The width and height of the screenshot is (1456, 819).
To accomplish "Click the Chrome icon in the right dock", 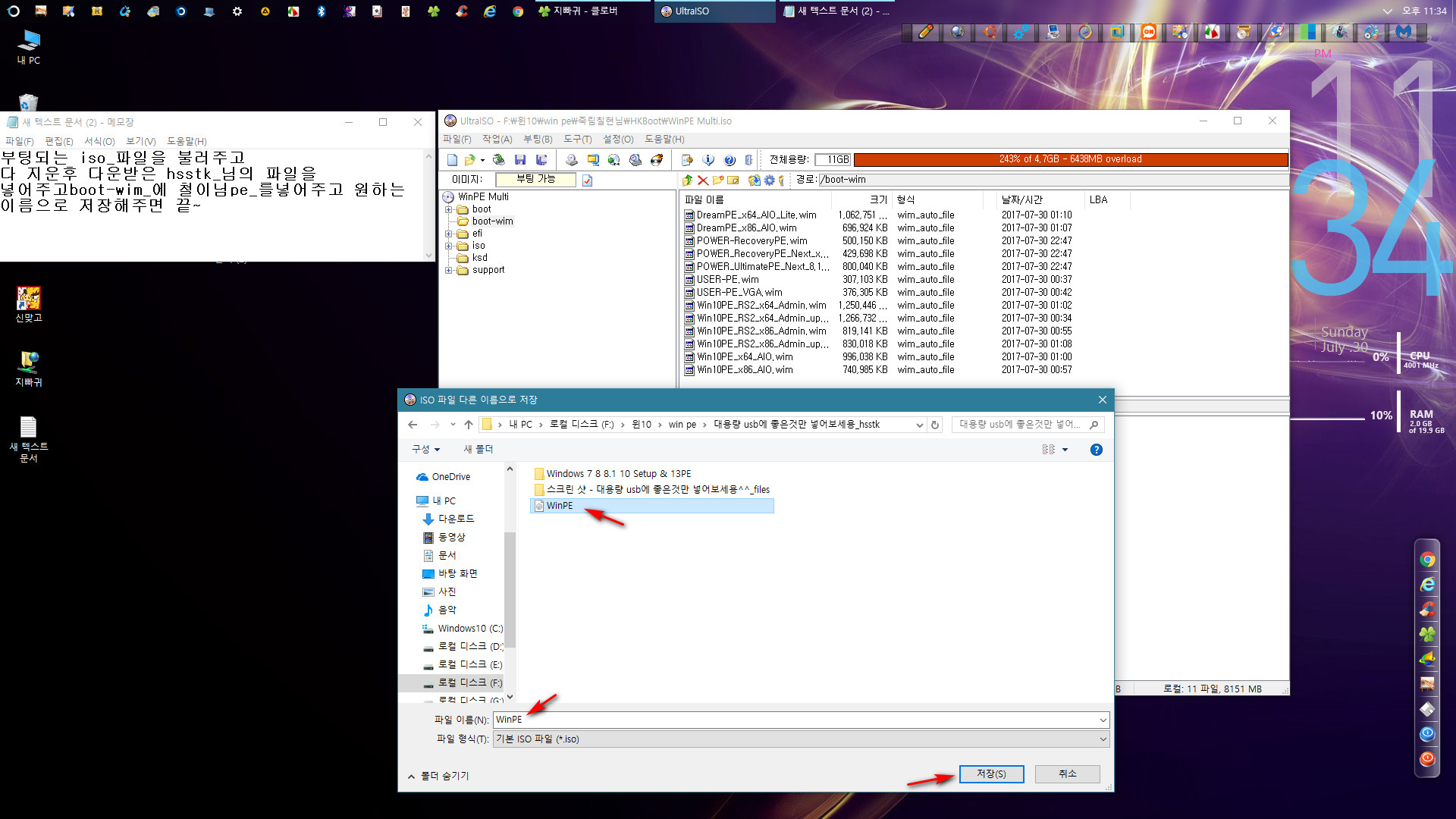I will tap(1427, 560).
